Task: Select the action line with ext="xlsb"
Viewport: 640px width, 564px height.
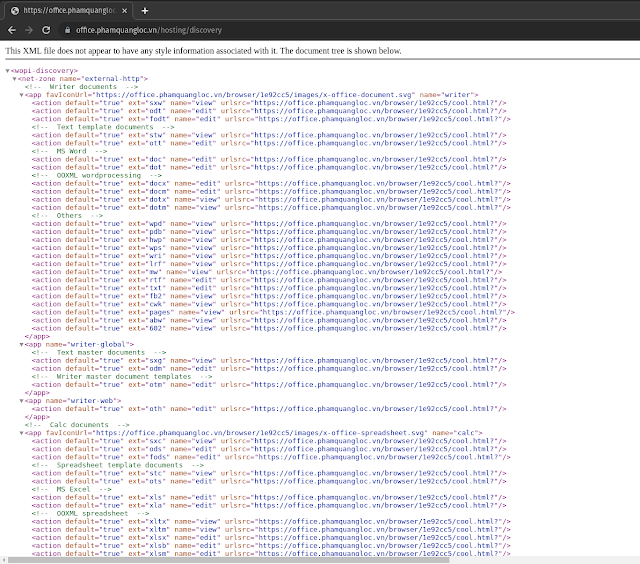Action: pyautogui.click(x=271, y=546)
